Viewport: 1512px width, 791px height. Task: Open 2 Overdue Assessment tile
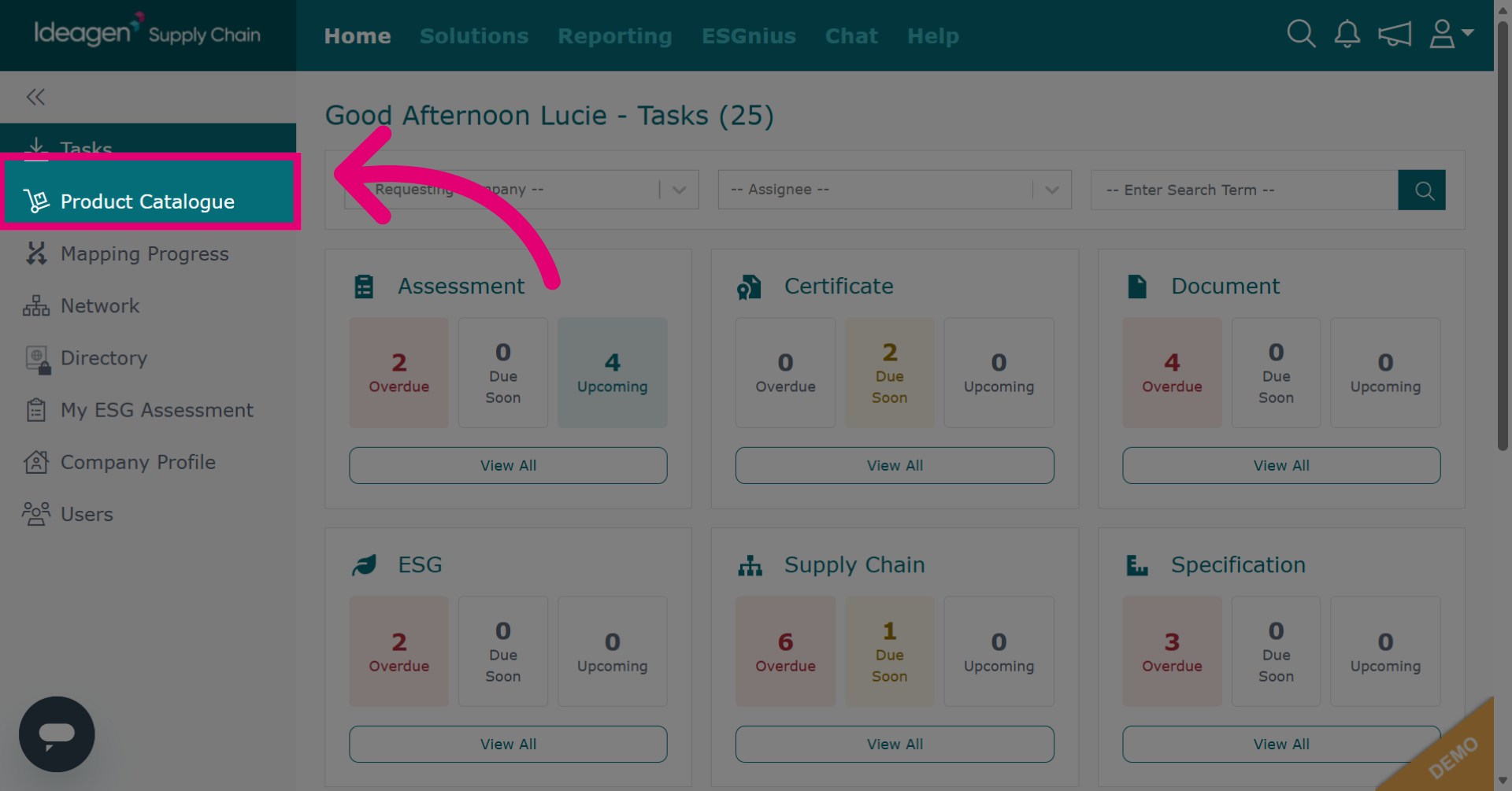[399, 372]
